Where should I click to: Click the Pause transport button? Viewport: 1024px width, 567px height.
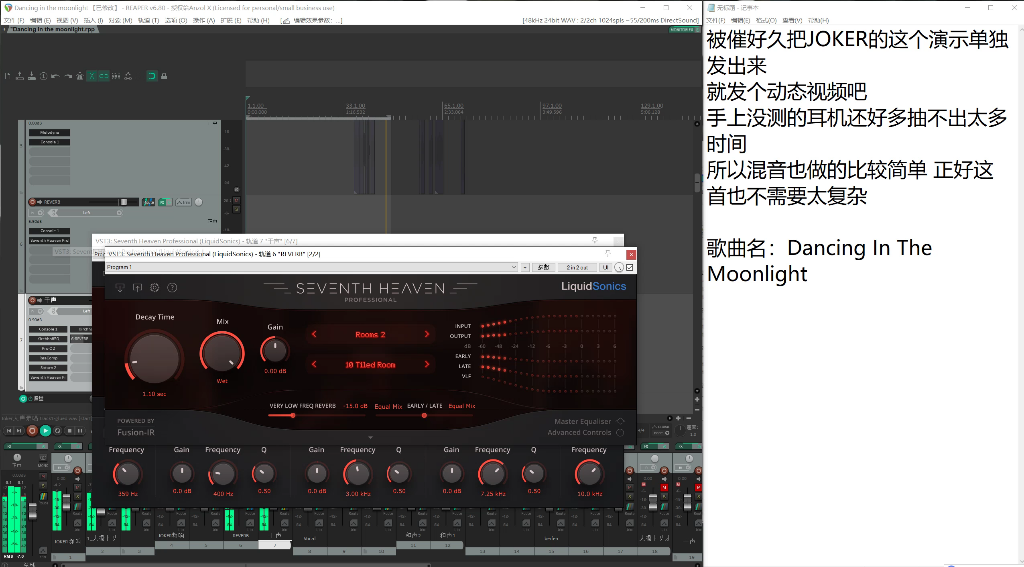[x=80, y=430]
